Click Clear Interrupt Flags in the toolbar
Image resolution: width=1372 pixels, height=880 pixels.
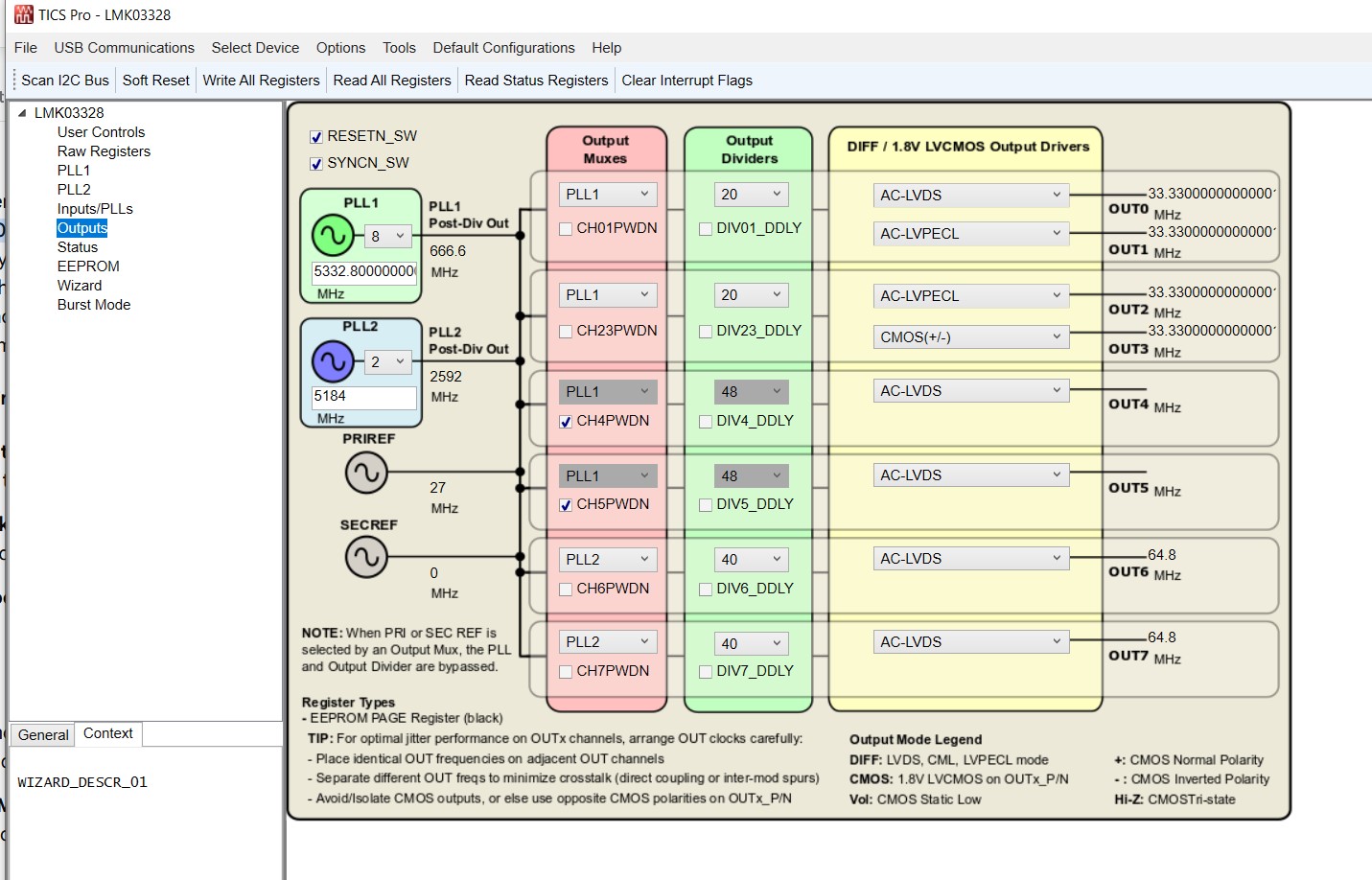point(686,80)
